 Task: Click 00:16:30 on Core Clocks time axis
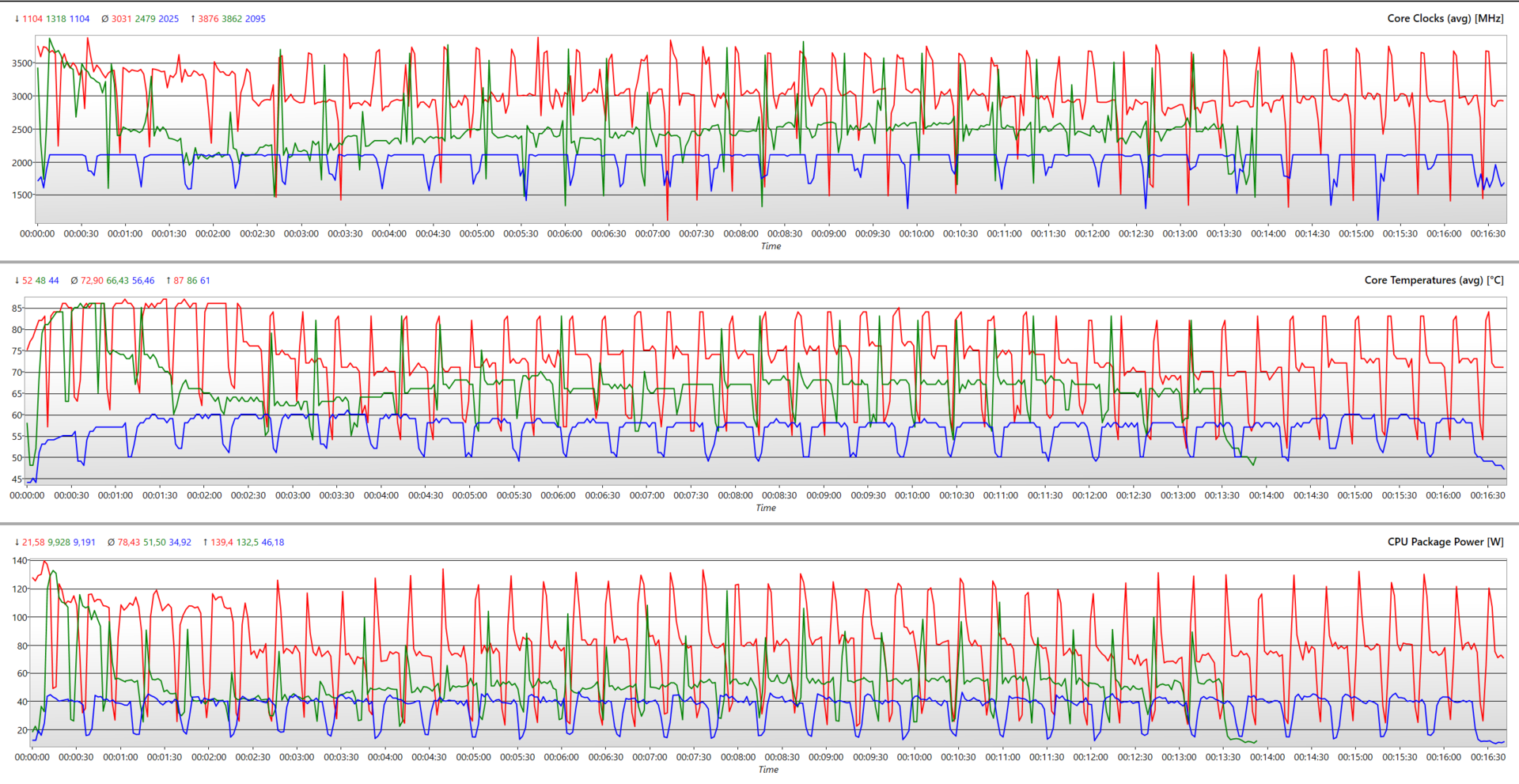1488,234
